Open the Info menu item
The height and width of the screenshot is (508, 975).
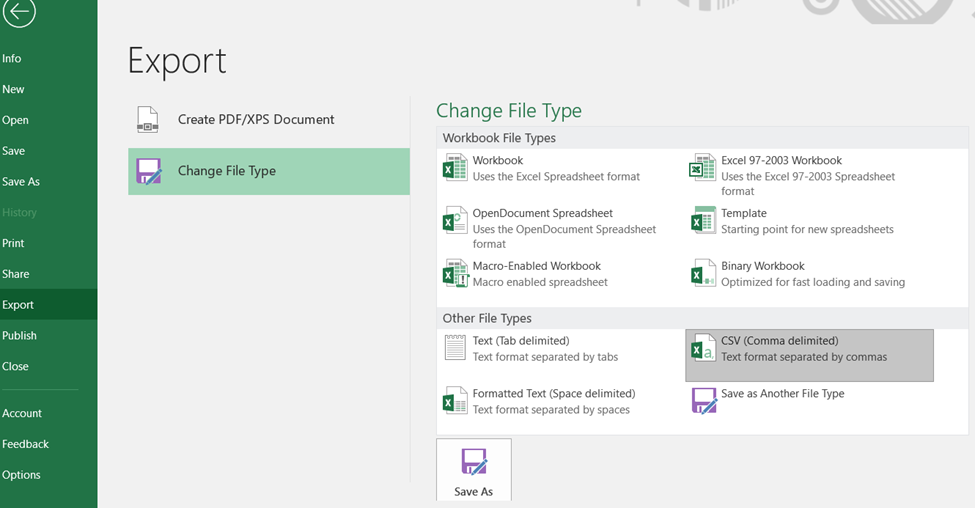12,59
